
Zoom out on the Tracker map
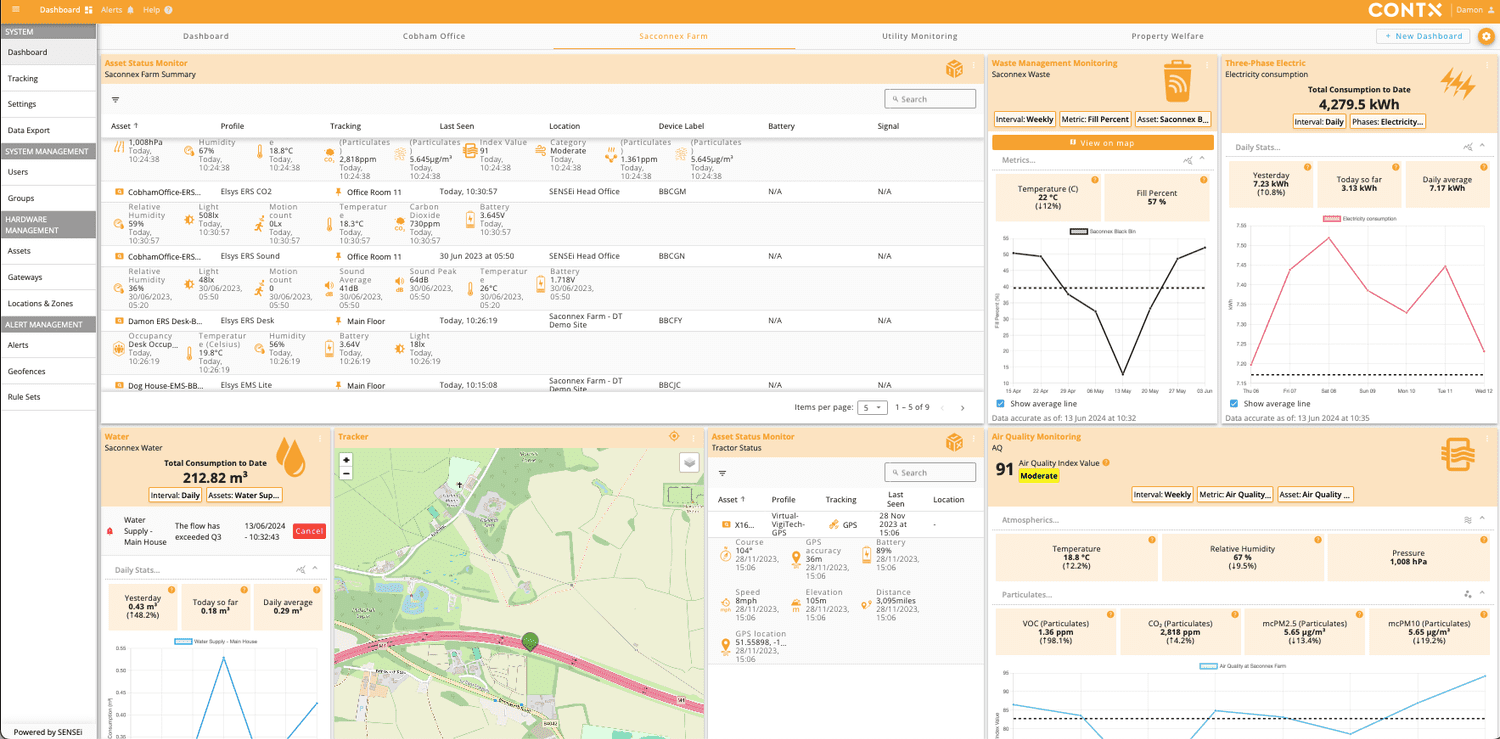tap(346, 474)
